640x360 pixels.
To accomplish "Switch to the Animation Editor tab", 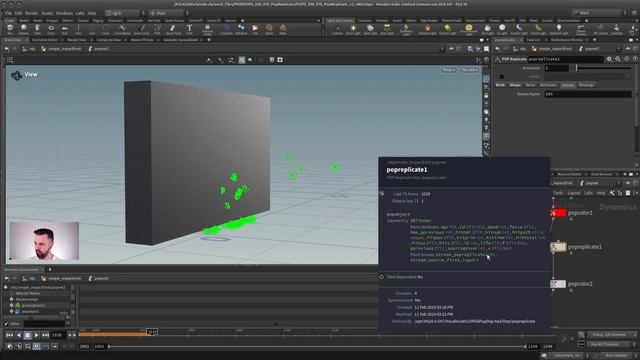I will 45,40.
